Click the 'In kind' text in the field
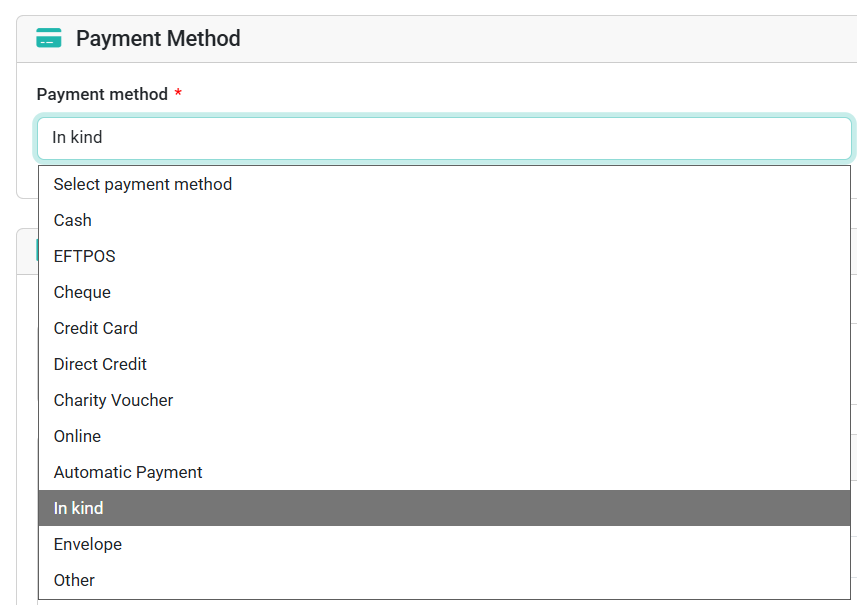 pos(77,137)
